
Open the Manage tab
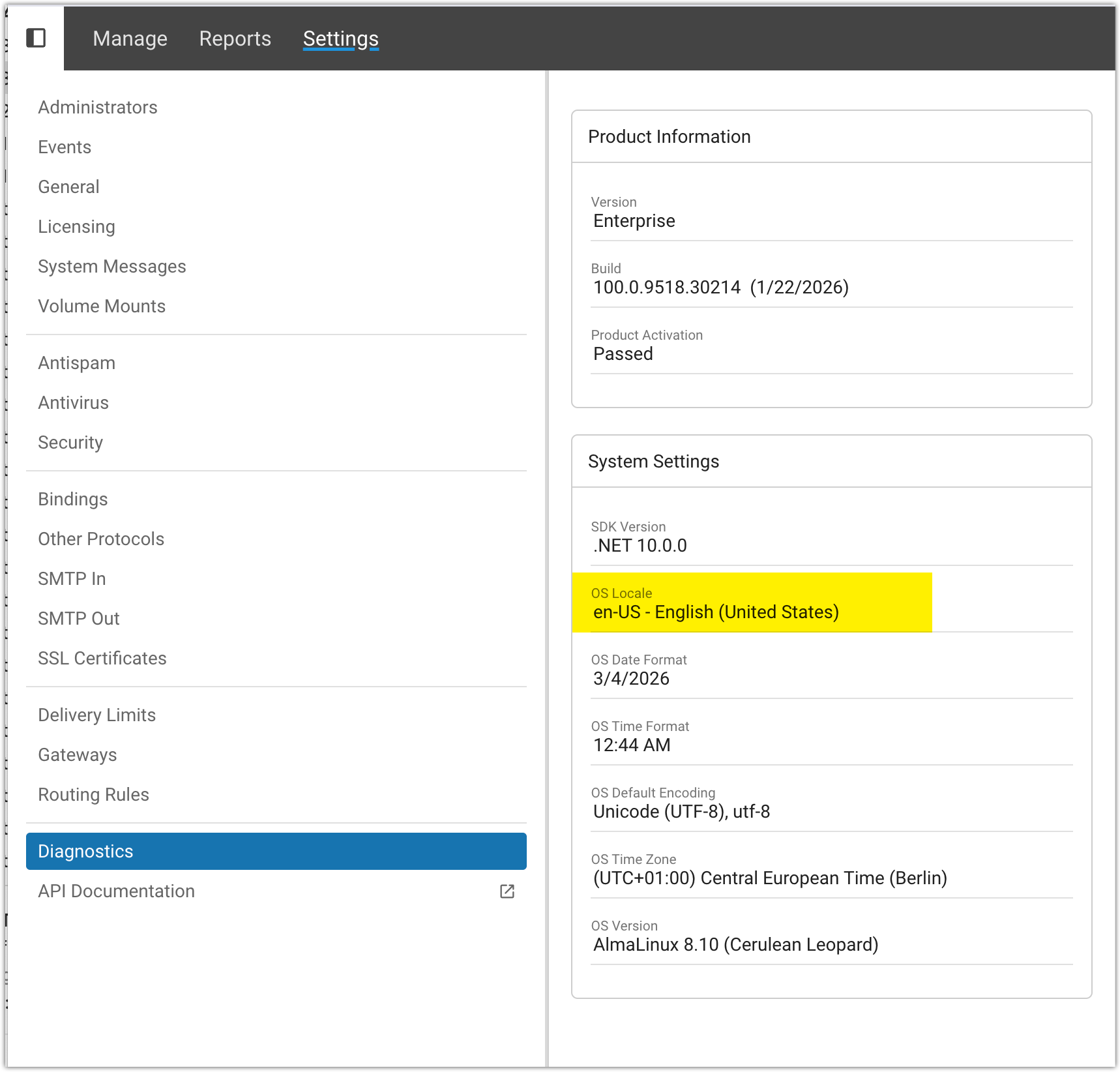pyautogui.click(x=130, y=38)
